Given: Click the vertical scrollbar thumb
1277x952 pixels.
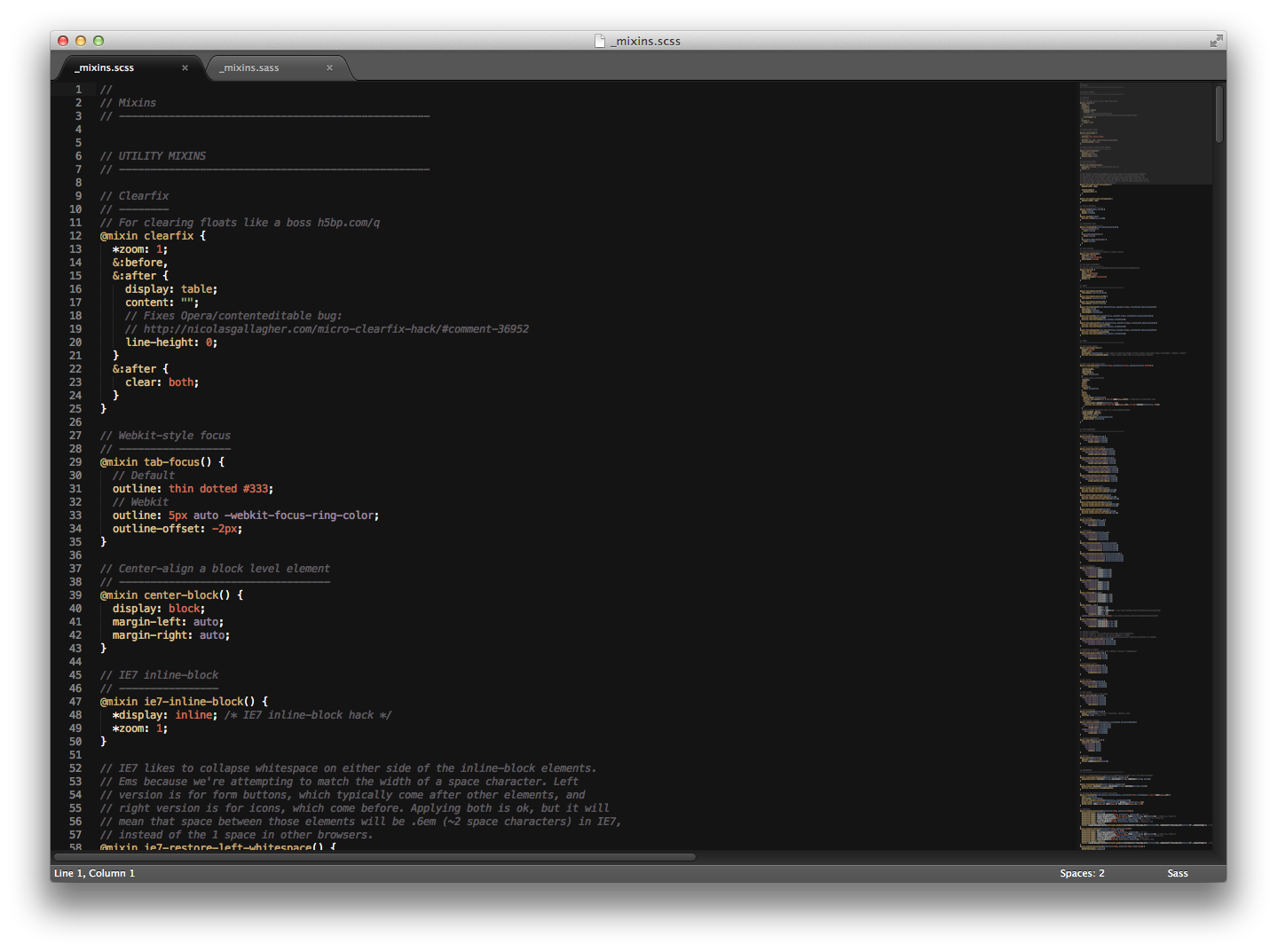Looking at the screenshot, I should pyautogui.click(x=1219, y=114).
